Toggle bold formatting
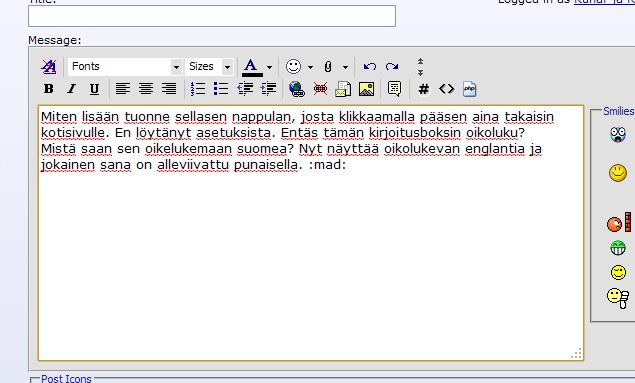The image size is (635, 383). 49,89
